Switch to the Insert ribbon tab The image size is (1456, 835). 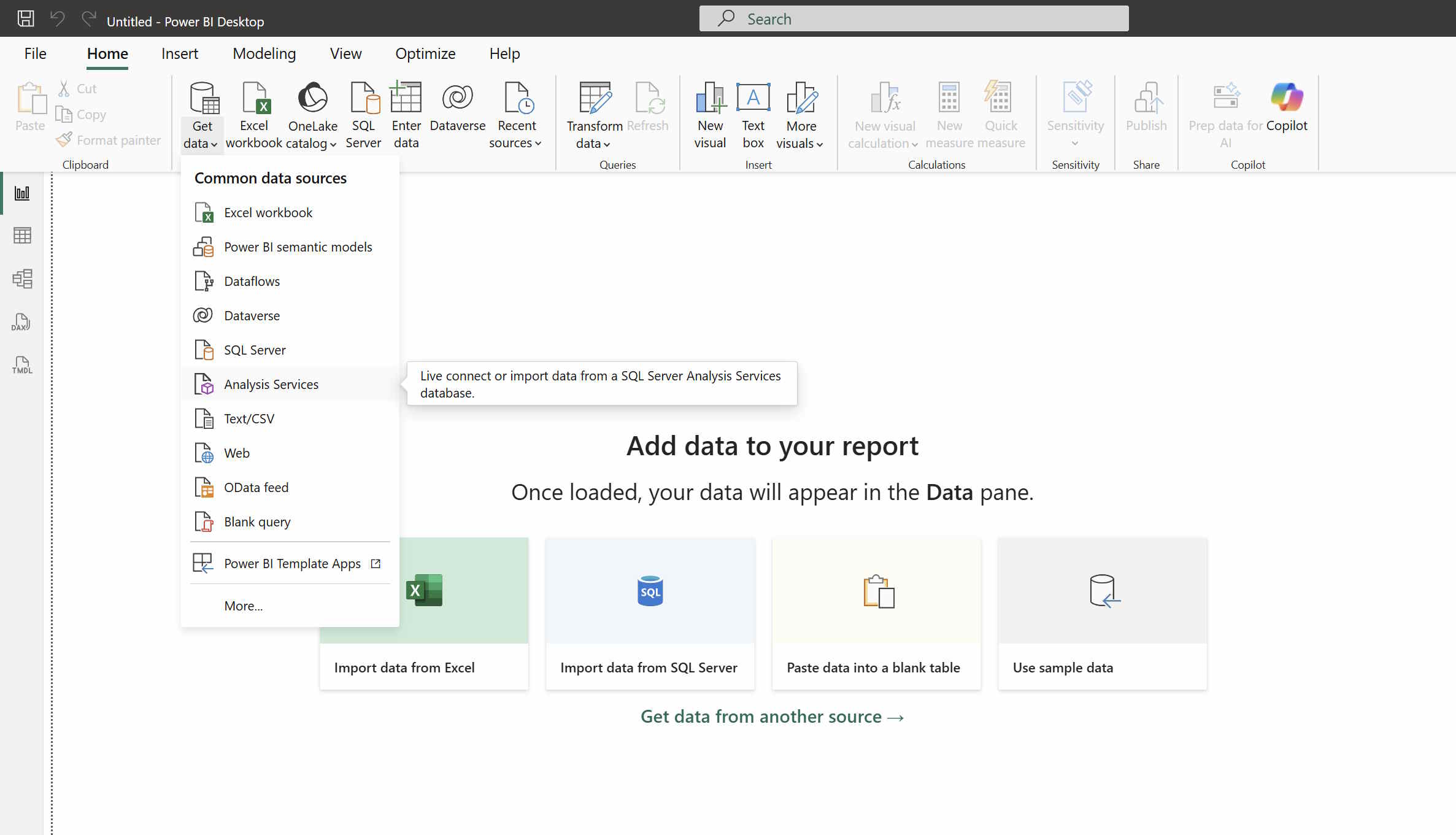coord(179,54)
